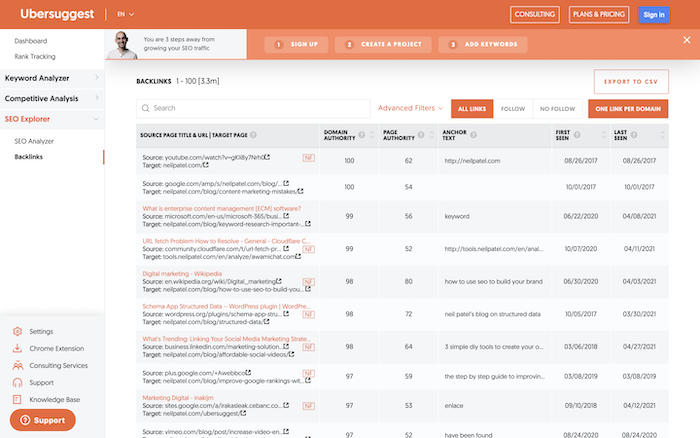The width and height of the screenshot is (700, 438).
Task: Sort by Last Seen column arrows
Action: [662, 135]
